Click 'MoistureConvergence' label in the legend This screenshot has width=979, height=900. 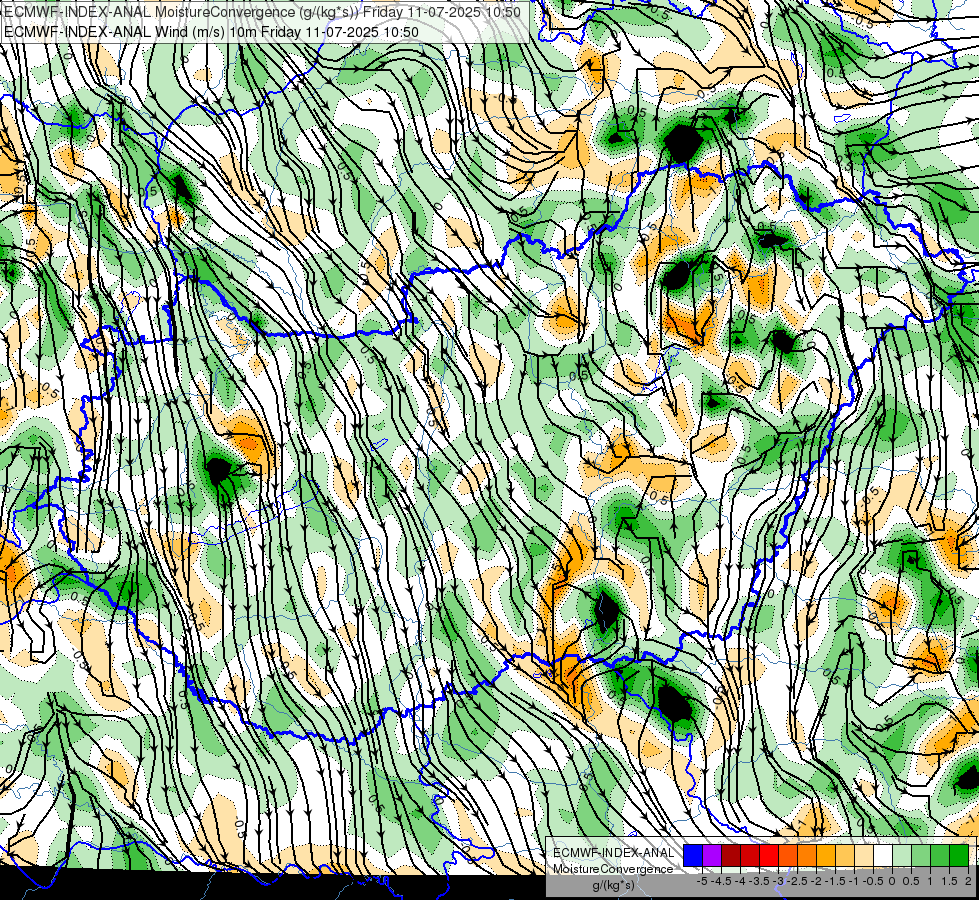tap(613, 869)
